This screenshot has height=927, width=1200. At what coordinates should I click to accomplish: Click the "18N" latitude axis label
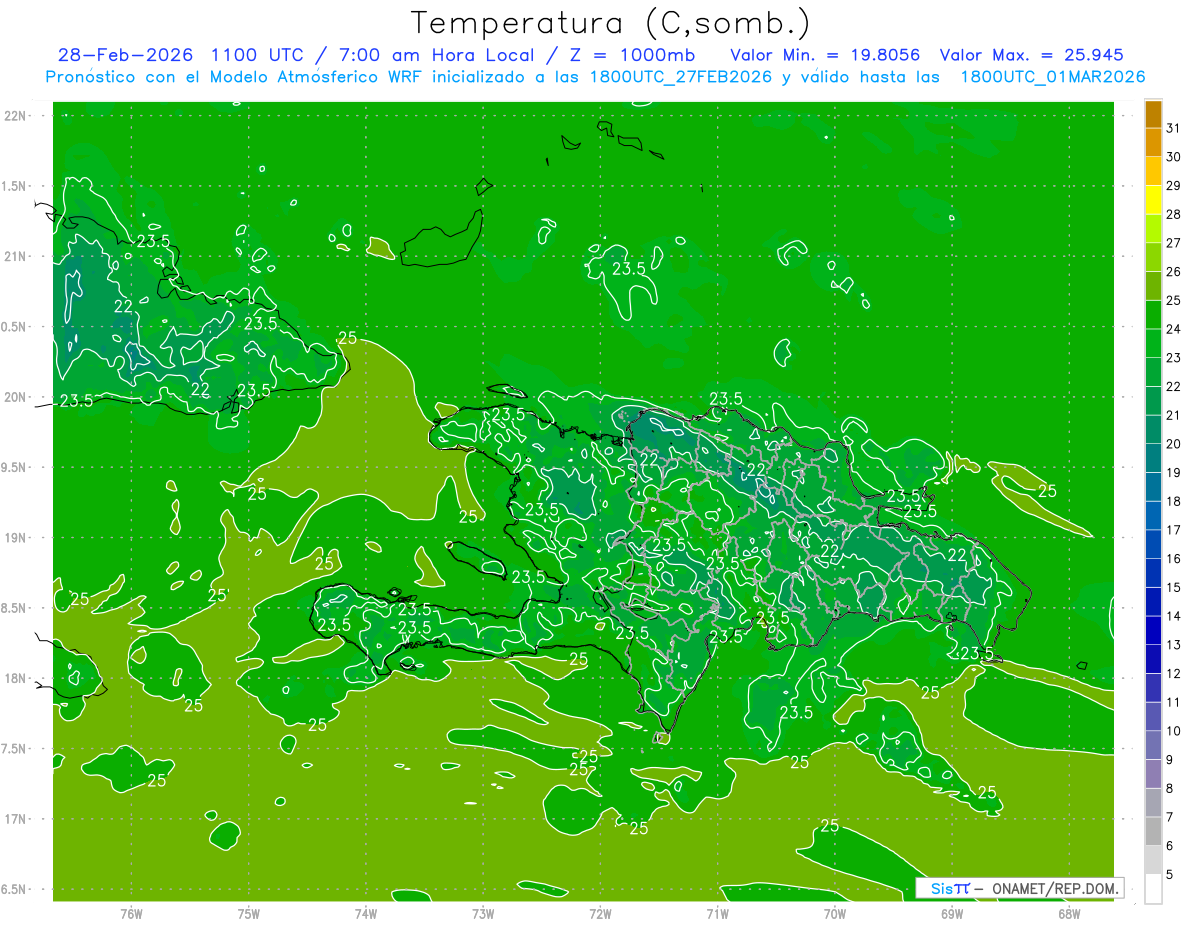point(15,678)
